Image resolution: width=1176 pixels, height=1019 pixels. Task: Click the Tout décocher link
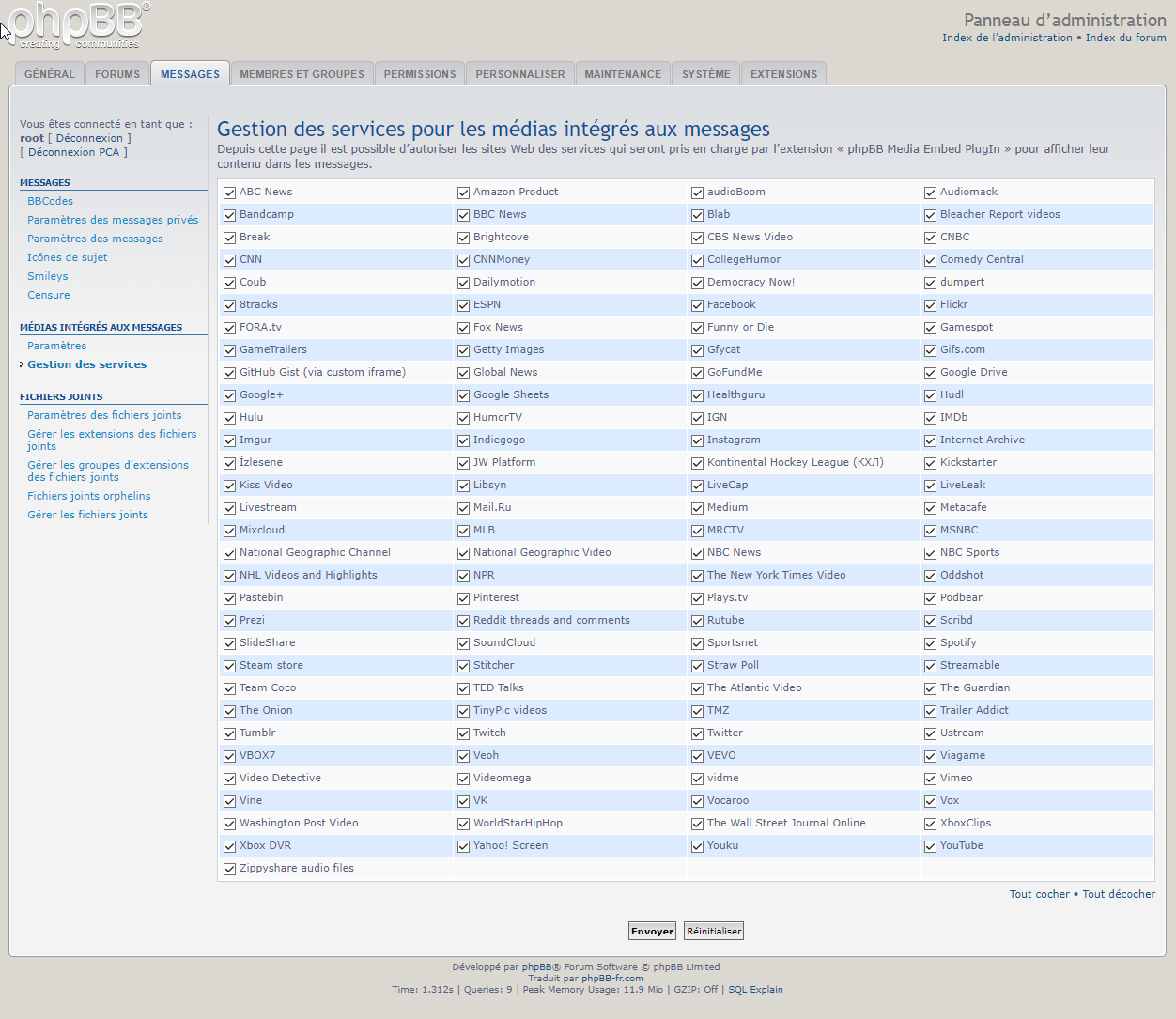(1119, 894)
